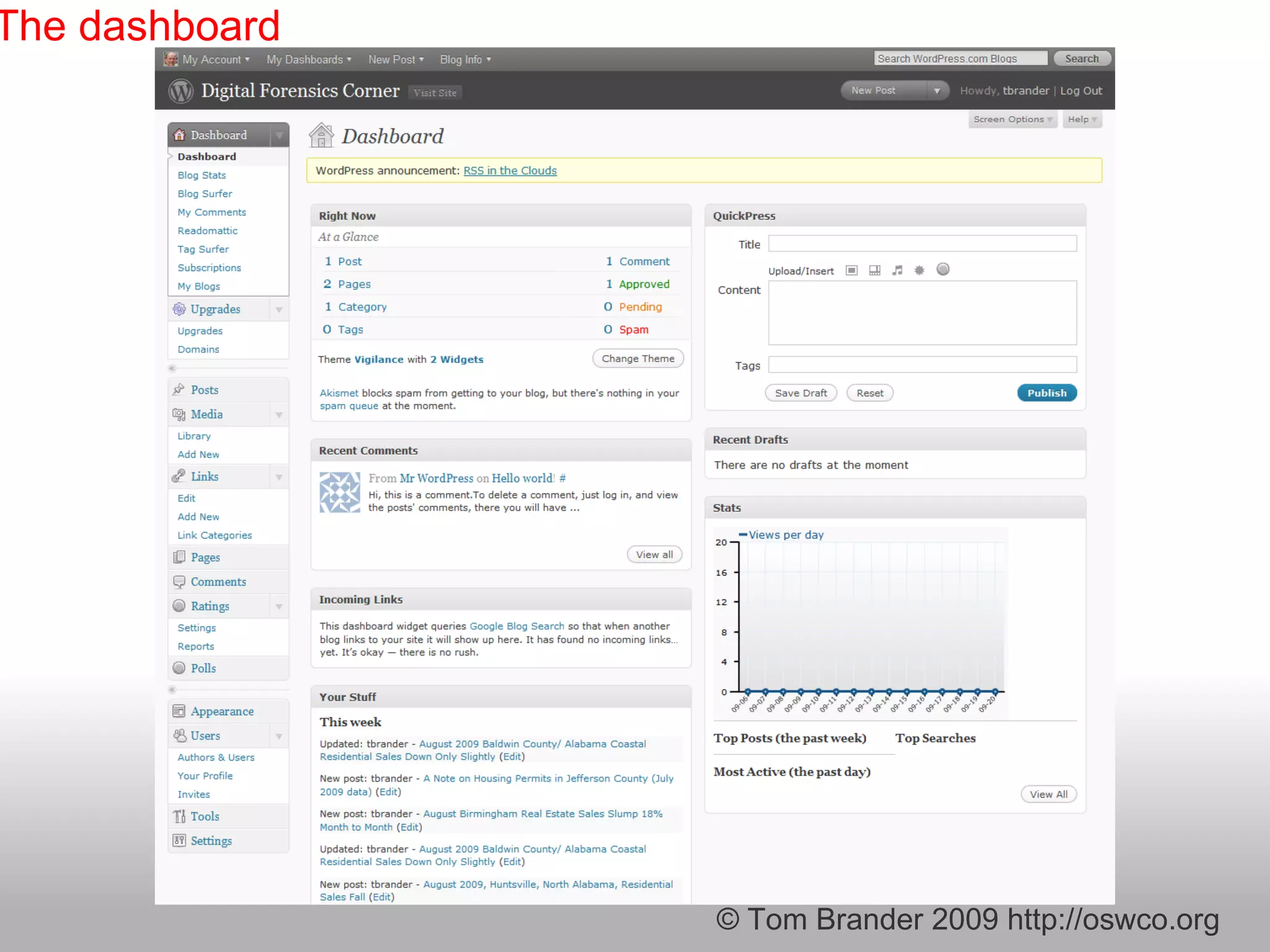Click the Pages icon in sidebar
1270x952 pixels.
point(179,557)
